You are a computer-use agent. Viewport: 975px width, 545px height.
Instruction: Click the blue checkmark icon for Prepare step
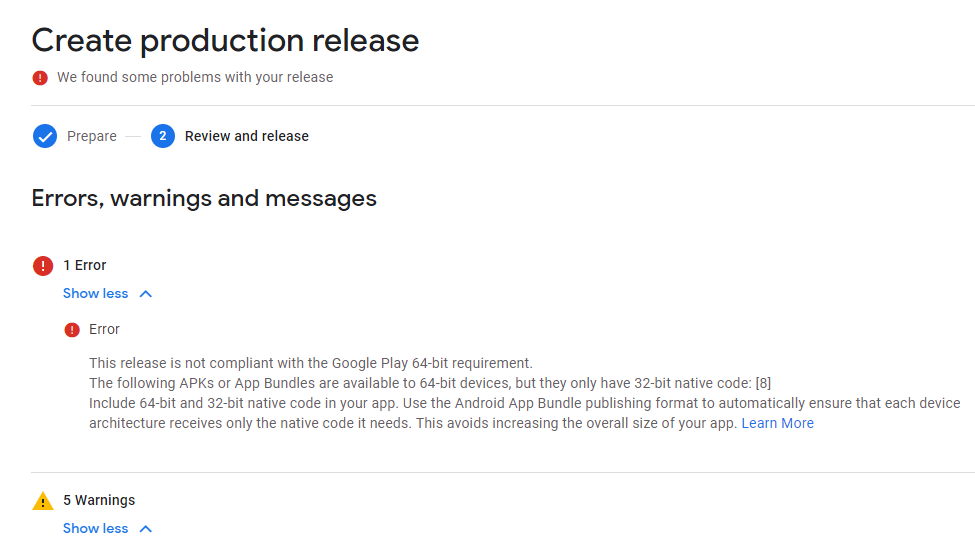click(x=45, y=136)
